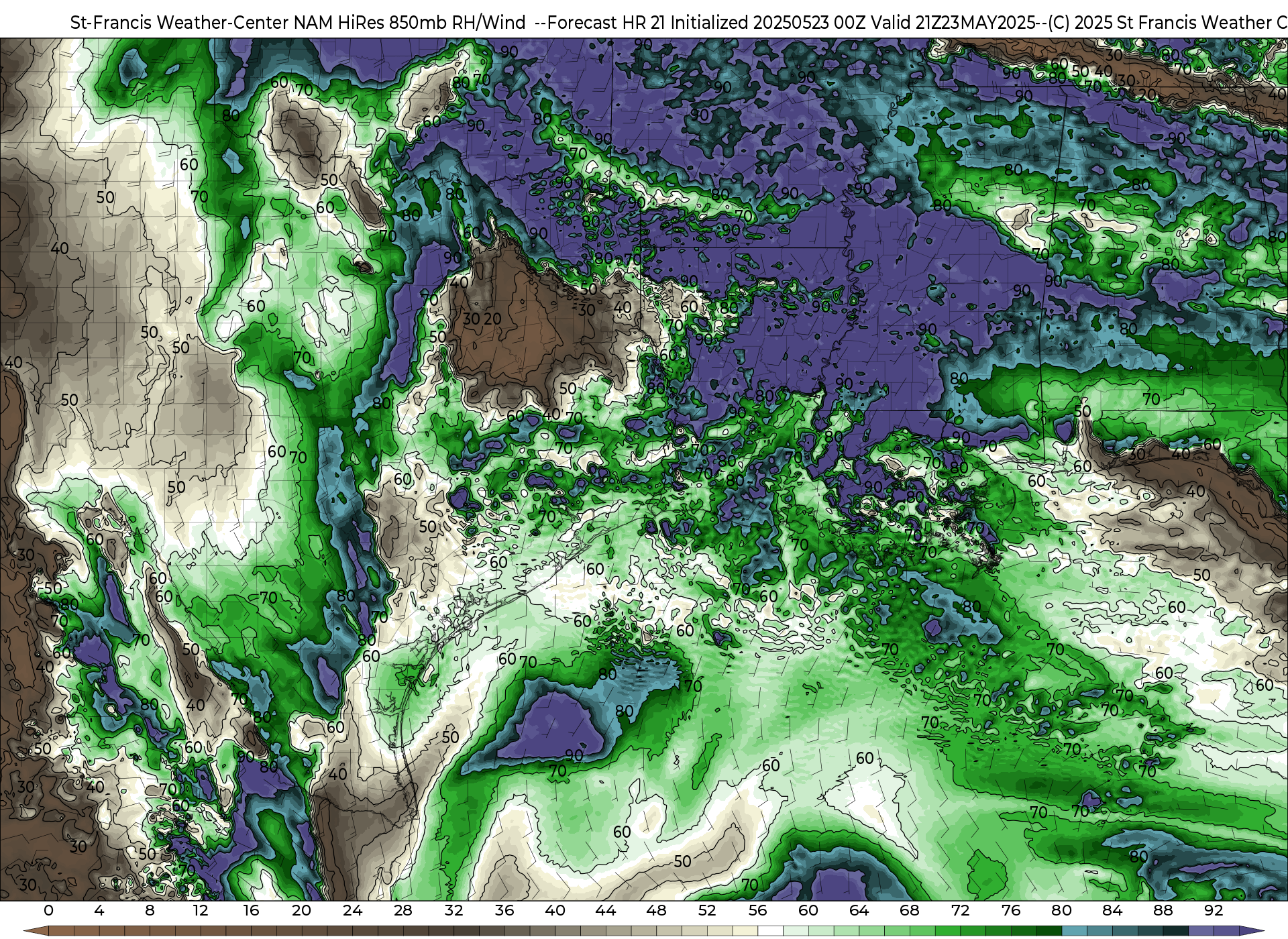1288x939 pixels.
Task: Click the colorbar label "92"
Action: [x=1214, y=910]
